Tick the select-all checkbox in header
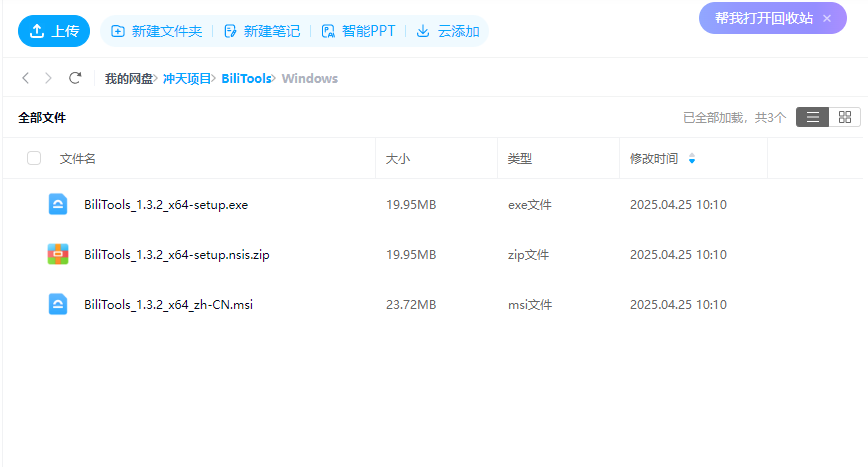Viewport: 868px width, 467px height. point(34,158)
